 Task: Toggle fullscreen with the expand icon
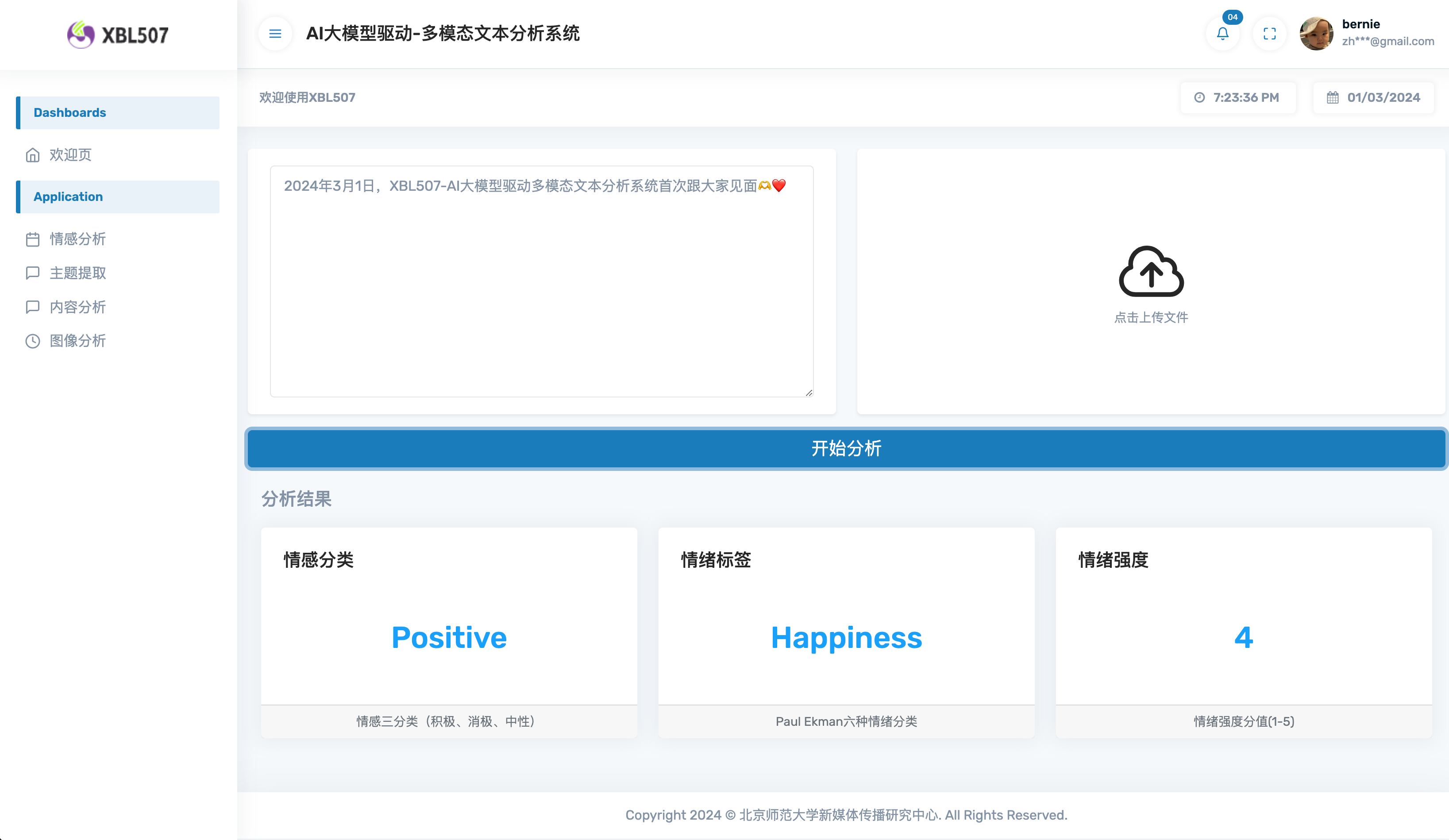1270,34
